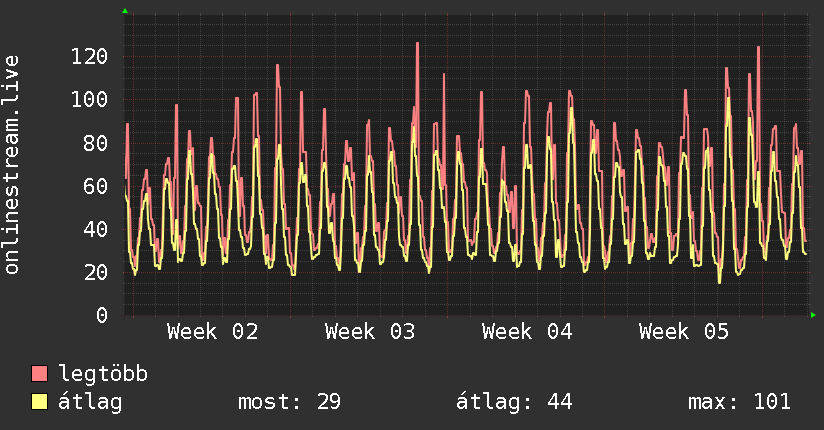Click the green arrow at y-axis top

click(x=125, y=11)
